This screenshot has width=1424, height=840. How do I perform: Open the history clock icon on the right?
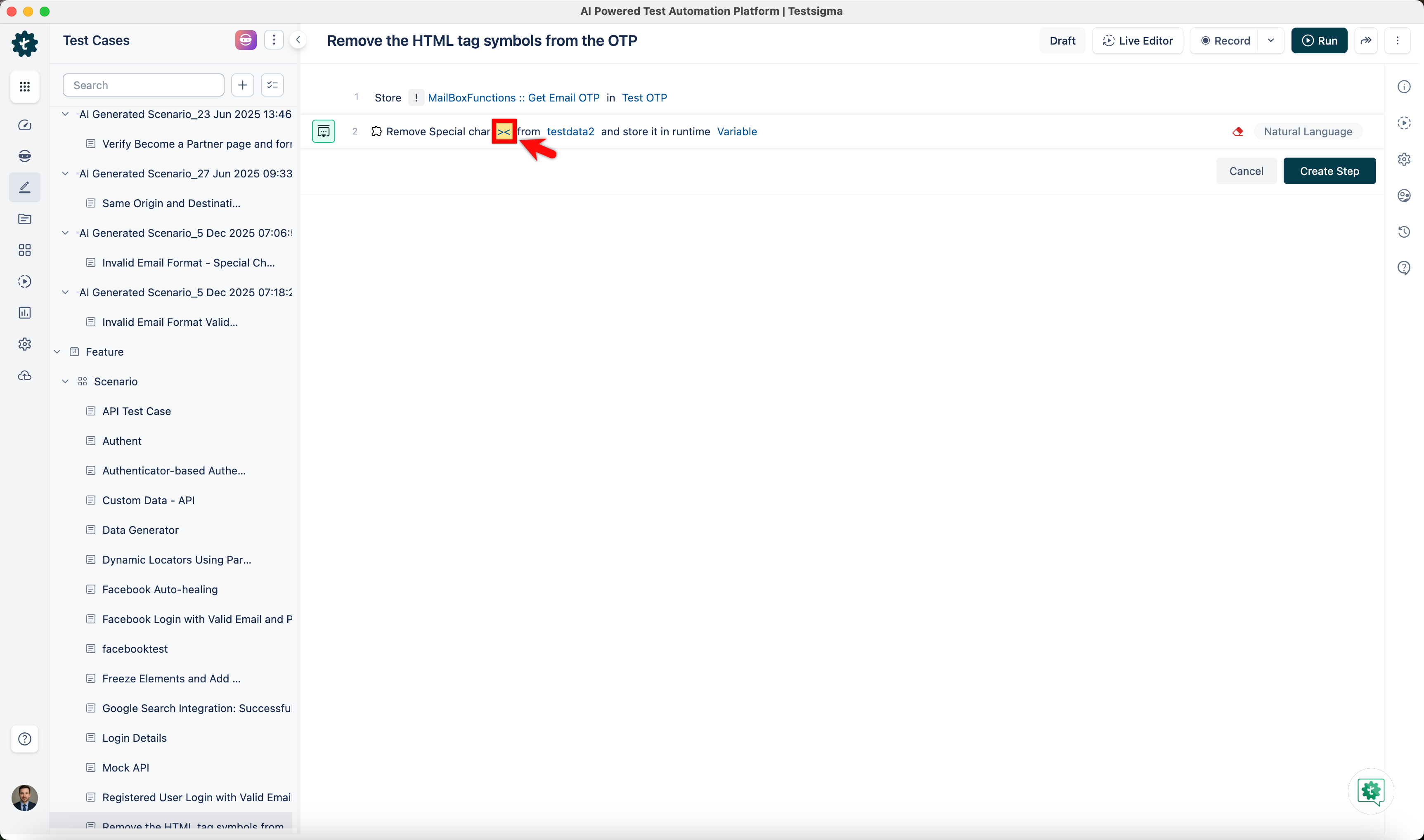click(x=1404, y=231)
